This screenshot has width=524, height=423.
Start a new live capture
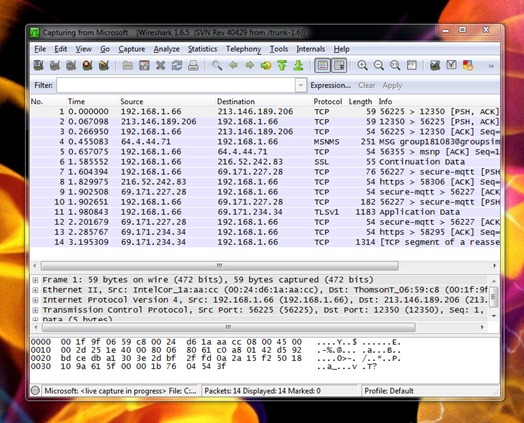tap(71, 65)
